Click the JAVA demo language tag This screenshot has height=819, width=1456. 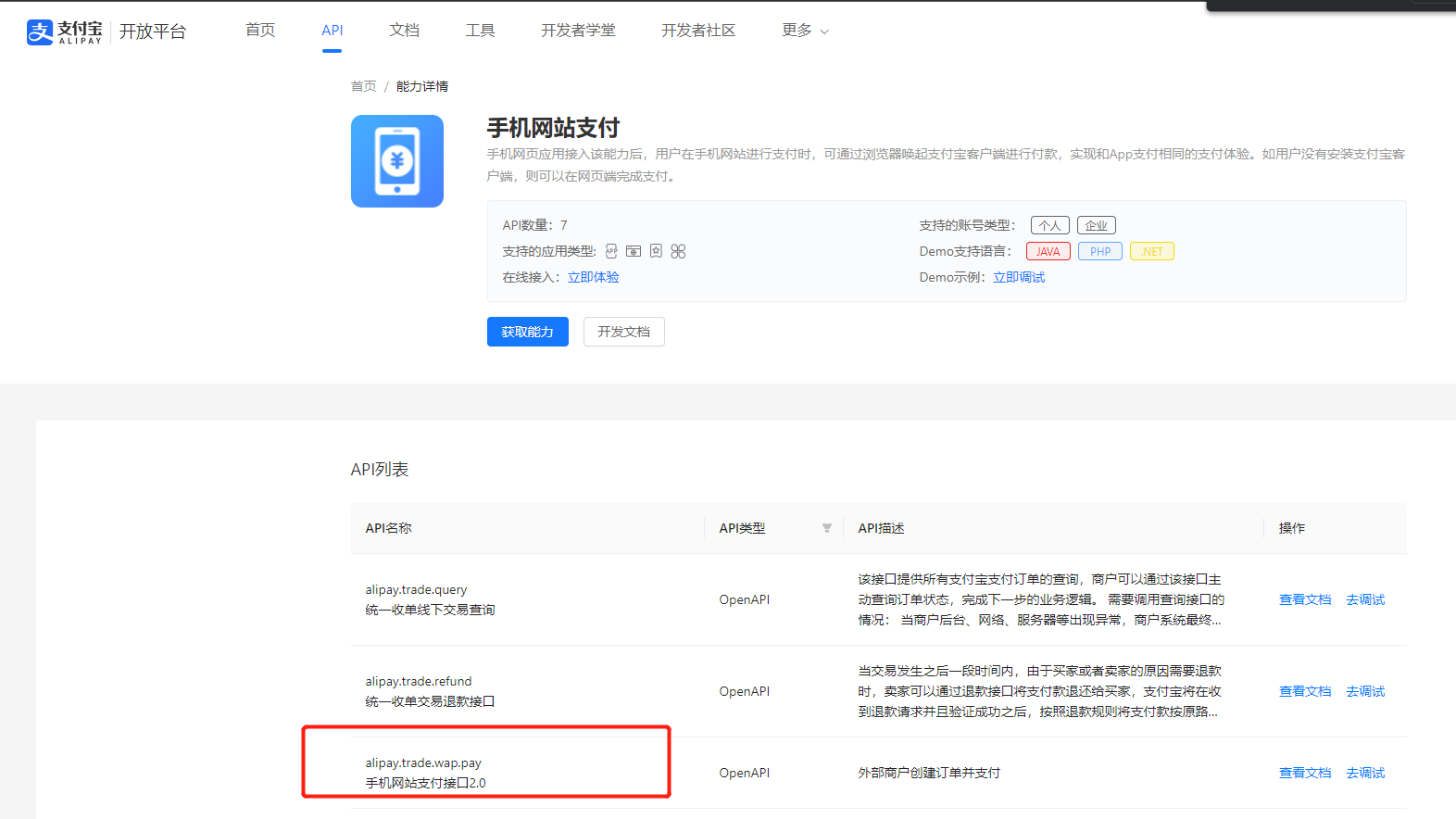(x=1048, y=251)
